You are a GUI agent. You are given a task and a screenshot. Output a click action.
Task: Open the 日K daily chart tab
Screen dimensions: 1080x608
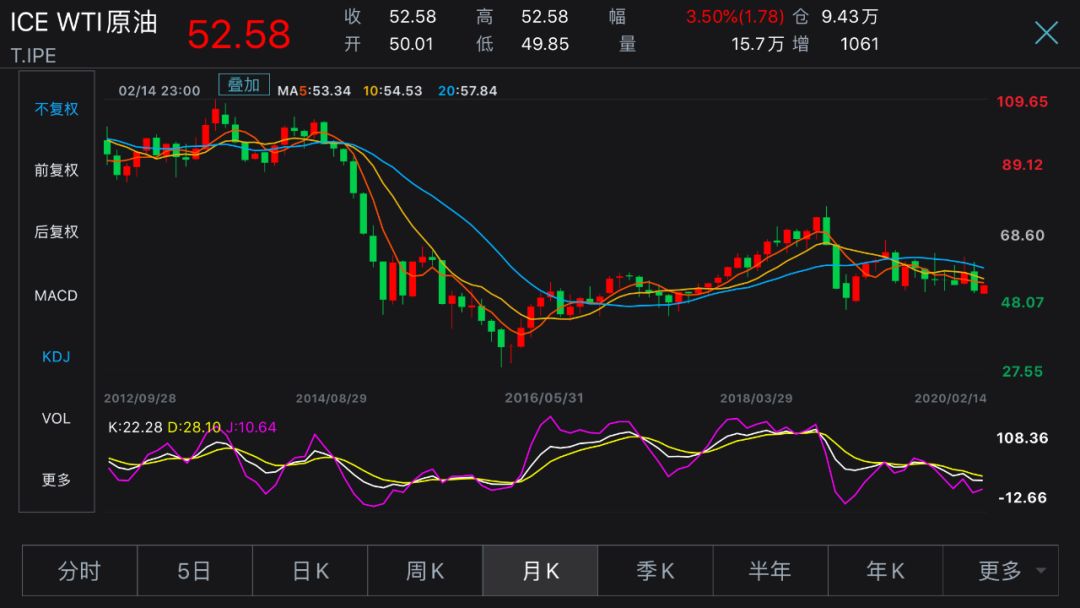pos(310,571)
